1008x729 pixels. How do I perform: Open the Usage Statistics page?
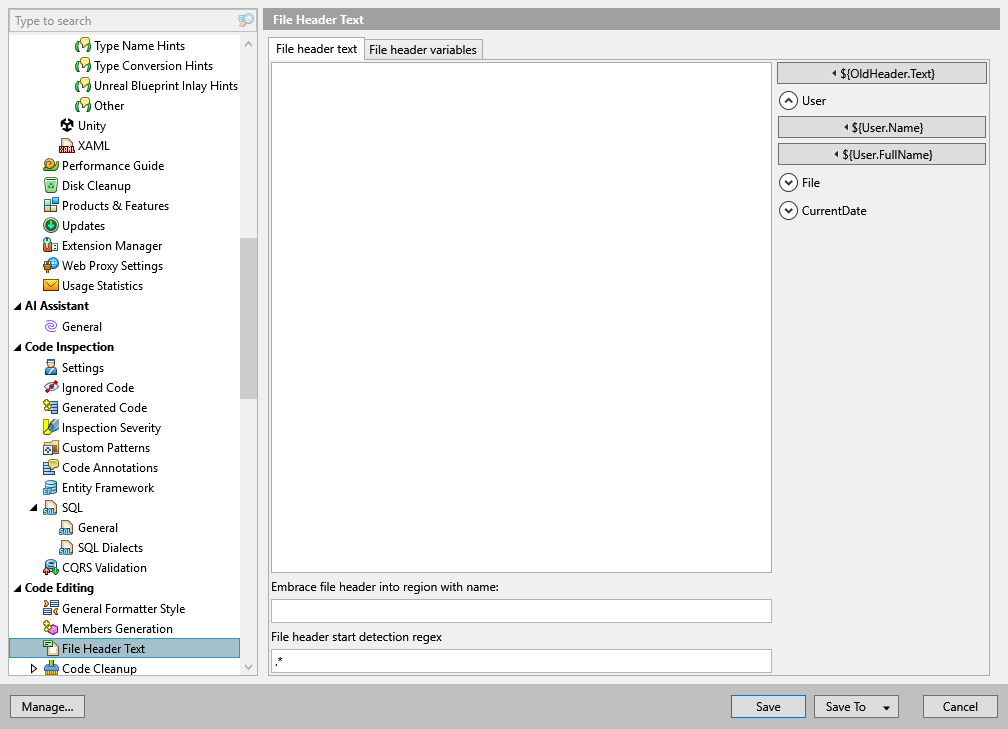(x=105, y=285)
